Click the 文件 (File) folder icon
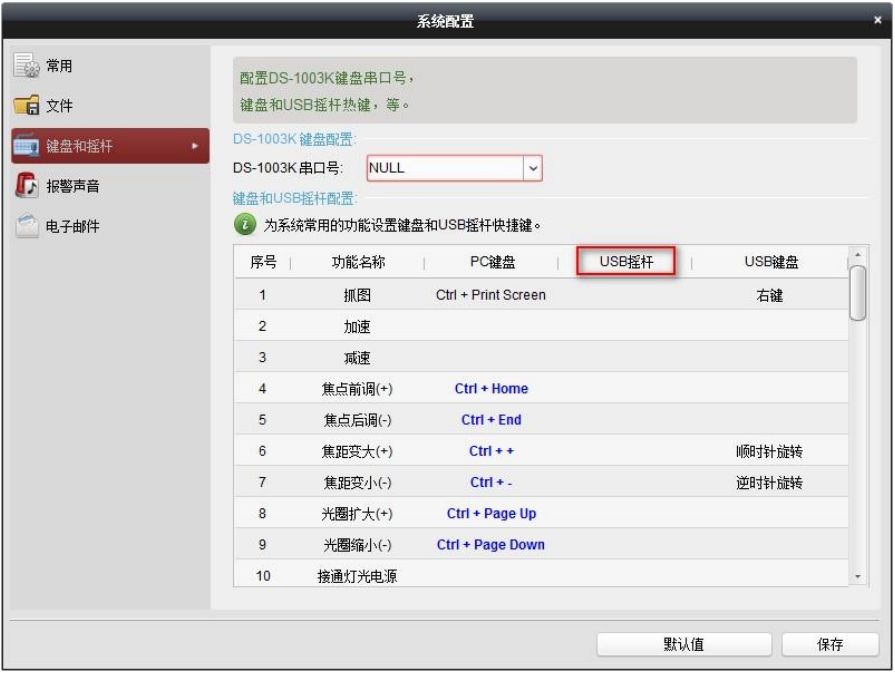This screenshot has width=895, height=673. point(27,106)
